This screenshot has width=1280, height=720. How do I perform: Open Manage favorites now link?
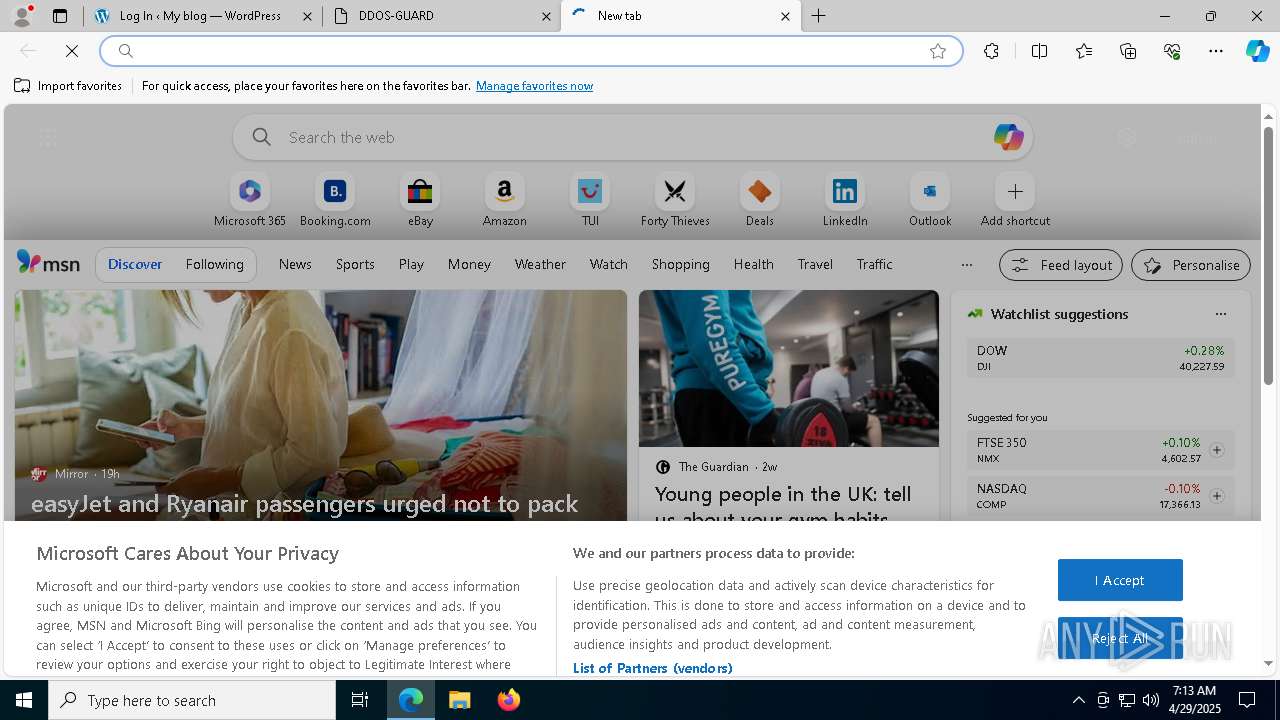pos(534,86)
